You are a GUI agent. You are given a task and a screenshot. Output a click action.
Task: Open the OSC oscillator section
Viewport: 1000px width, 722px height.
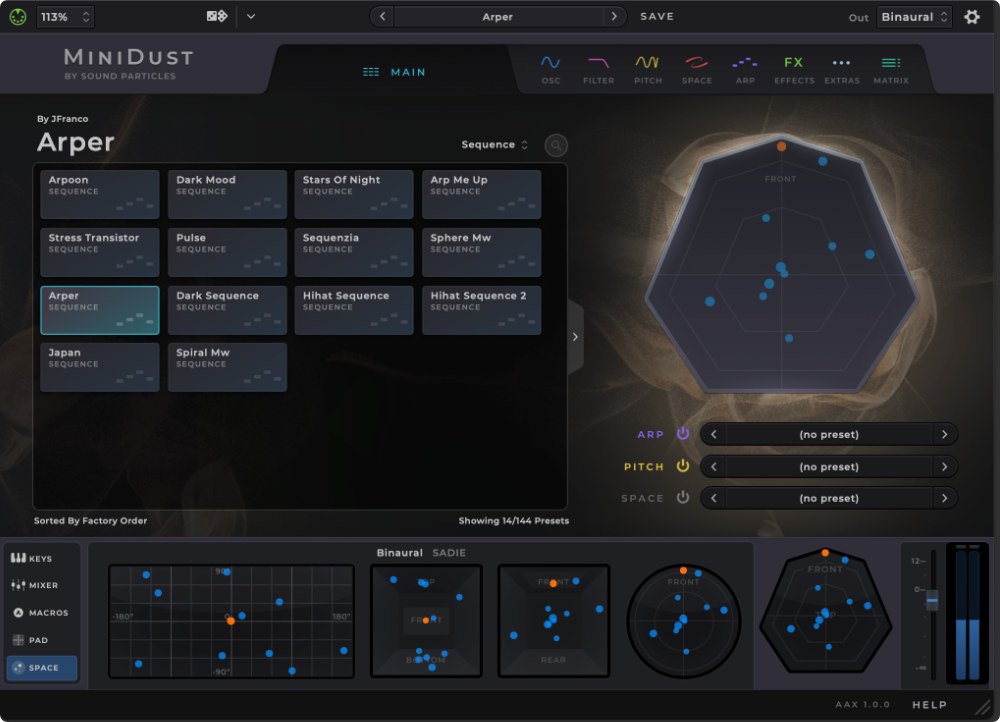point(550,70)
